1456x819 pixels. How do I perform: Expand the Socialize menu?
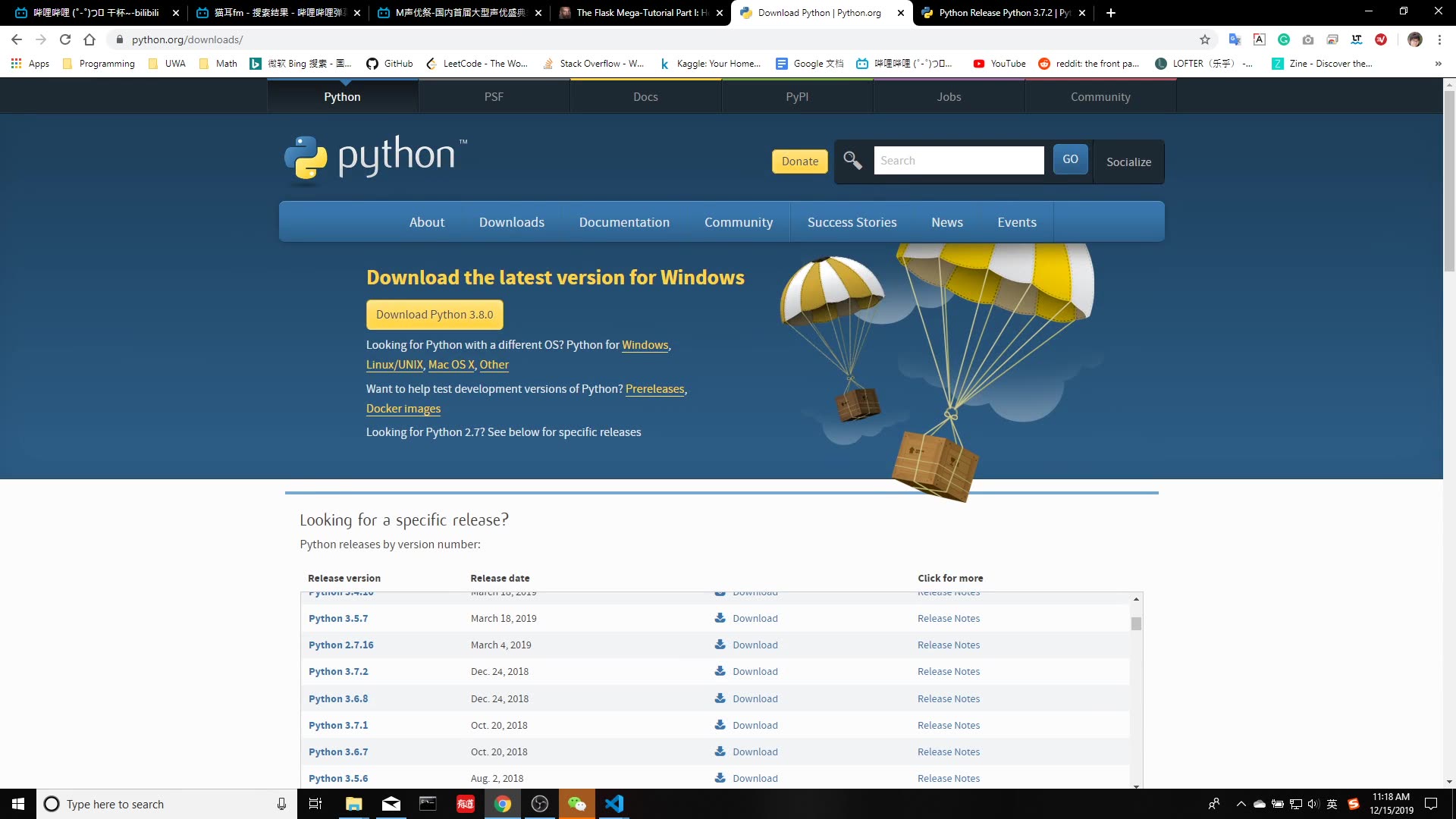1128,162
